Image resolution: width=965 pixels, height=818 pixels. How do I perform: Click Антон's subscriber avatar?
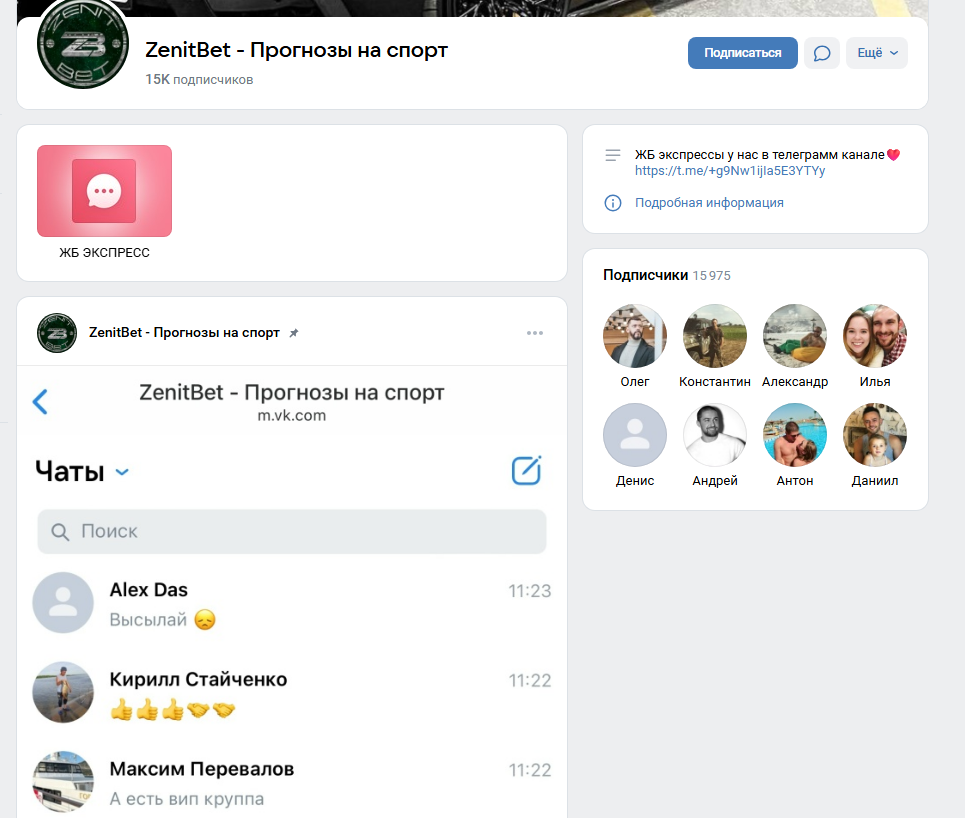pyautogui.click(x=794, y=435)
